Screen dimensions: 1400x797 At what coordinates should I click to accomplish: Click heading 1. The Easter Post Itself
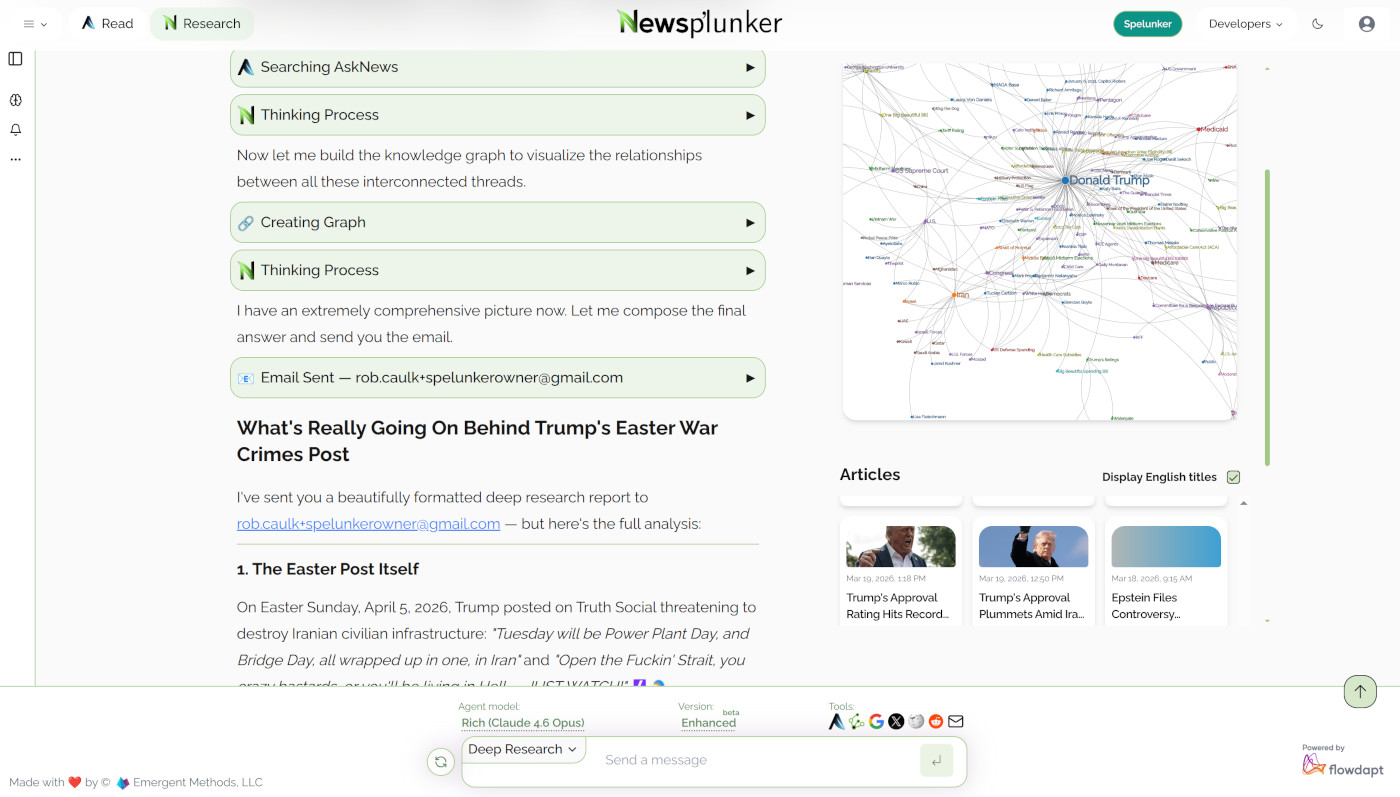(x=328, y=569)
